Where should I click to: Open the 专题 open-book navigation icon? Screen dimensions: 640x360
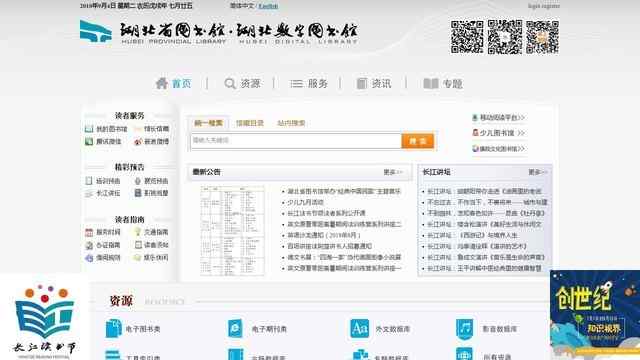[x=431, y=84]
